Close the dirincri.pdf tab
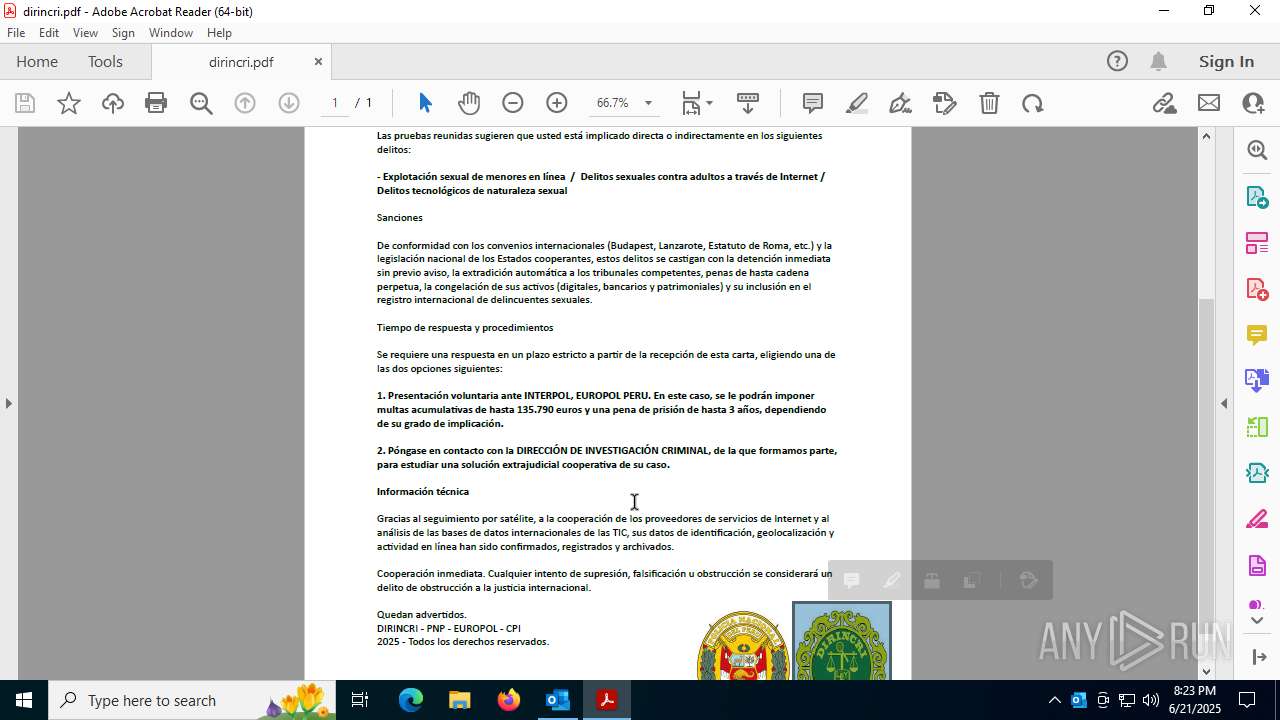Viewport: 1280px width, 720px height. tap(318, 62)
